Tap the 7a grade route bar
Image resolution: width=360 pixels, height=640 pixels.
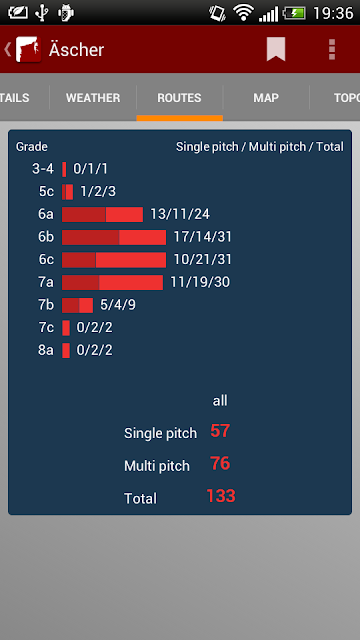(112, 282)
